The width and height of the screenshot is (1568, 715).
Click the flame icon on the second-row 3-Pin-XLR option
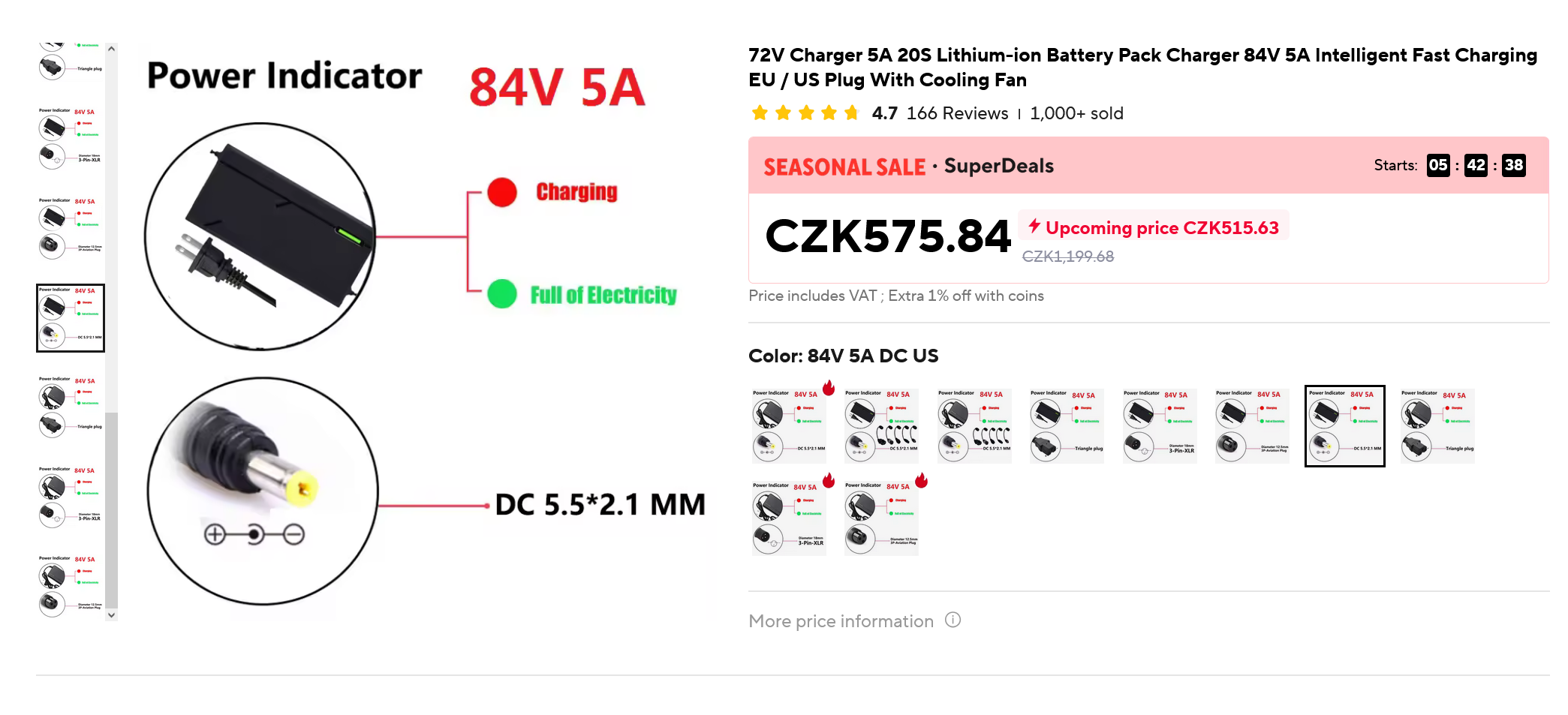coord(829,480)
